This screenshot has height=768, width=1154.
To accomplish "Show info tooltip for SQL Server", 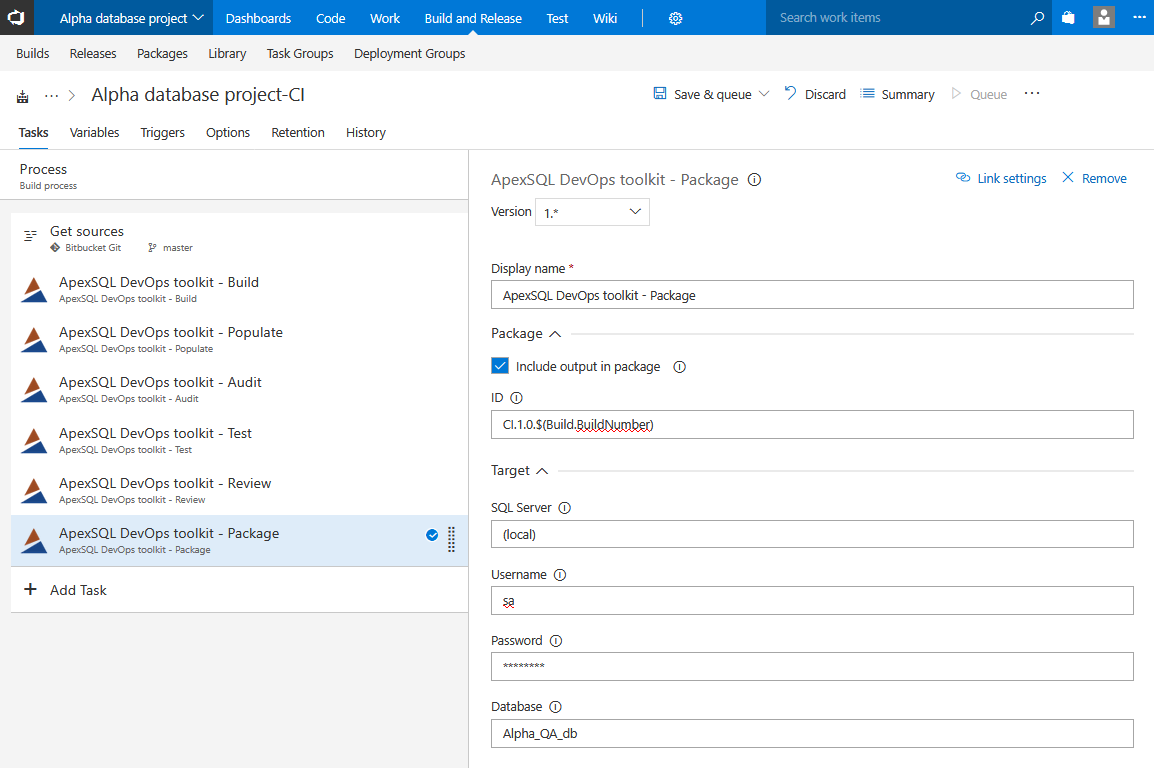I will [564, 508].
